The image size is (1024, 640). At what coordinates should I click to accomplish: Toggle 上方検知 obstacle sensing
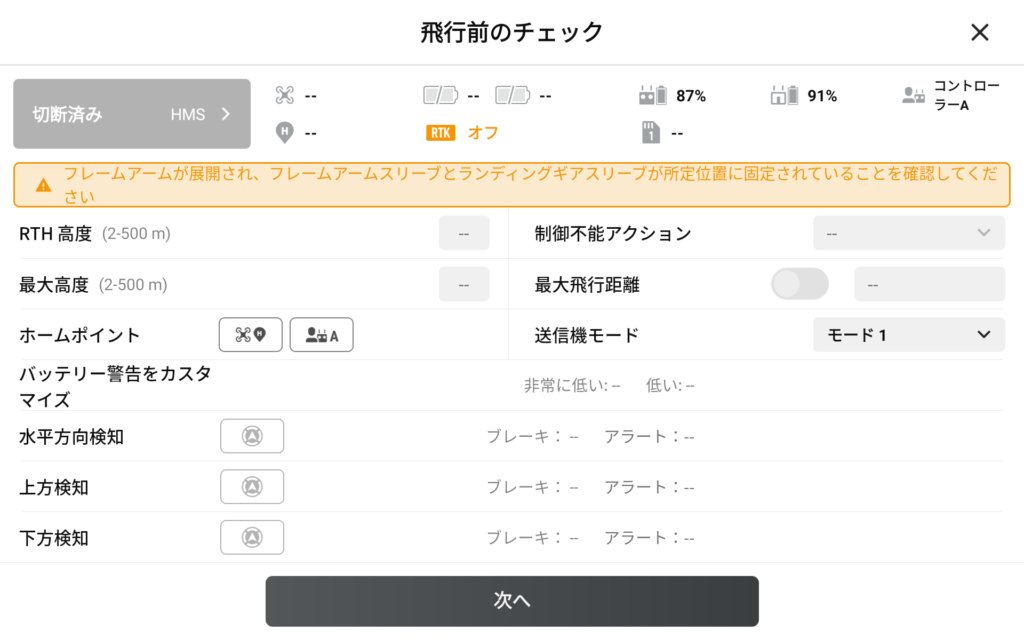[x=252, y=487]
